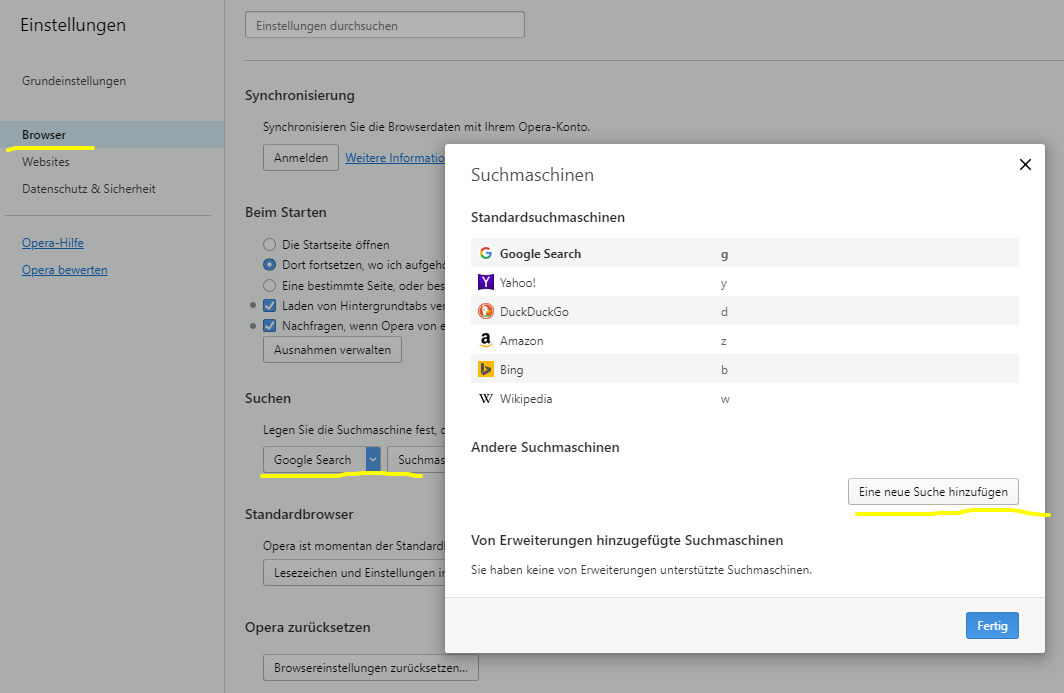Click the Yahoo! search engine icon
The height and width of the screenshot is (693, 1064).
tap(485, 282)
